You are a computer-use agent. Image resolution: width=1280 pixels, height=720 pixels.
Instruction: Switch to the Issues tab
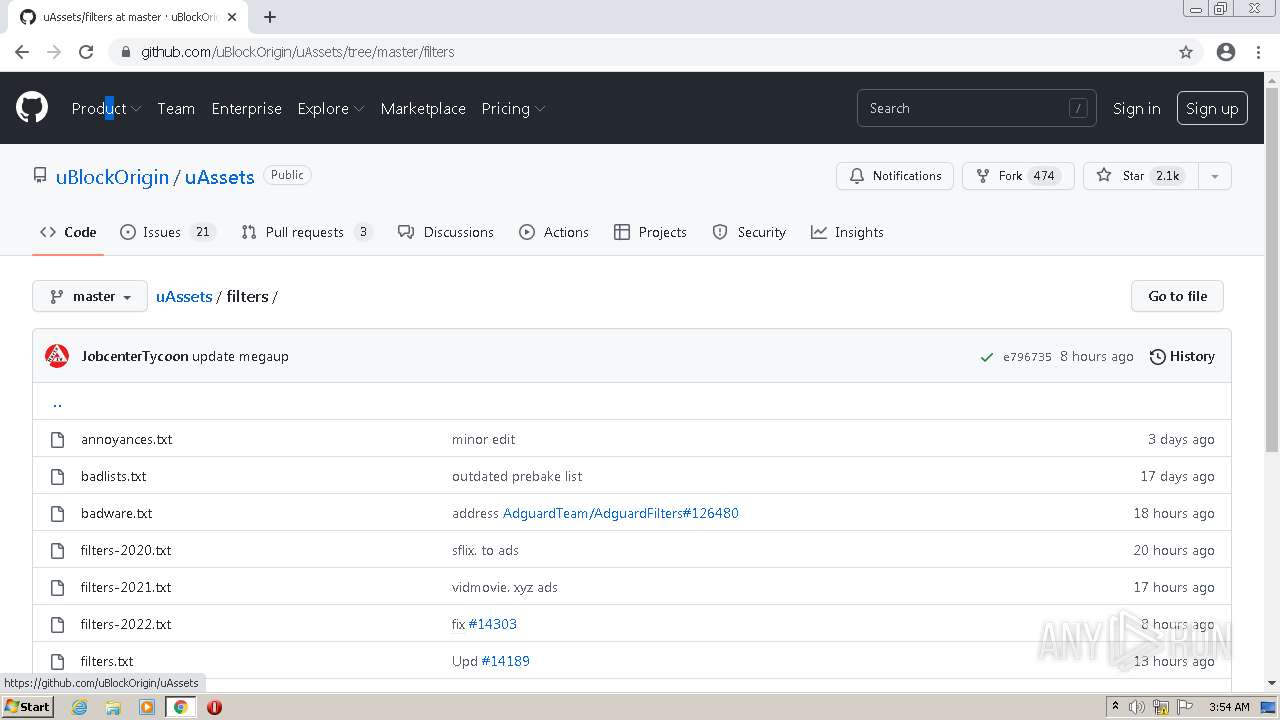pos(167,232)
